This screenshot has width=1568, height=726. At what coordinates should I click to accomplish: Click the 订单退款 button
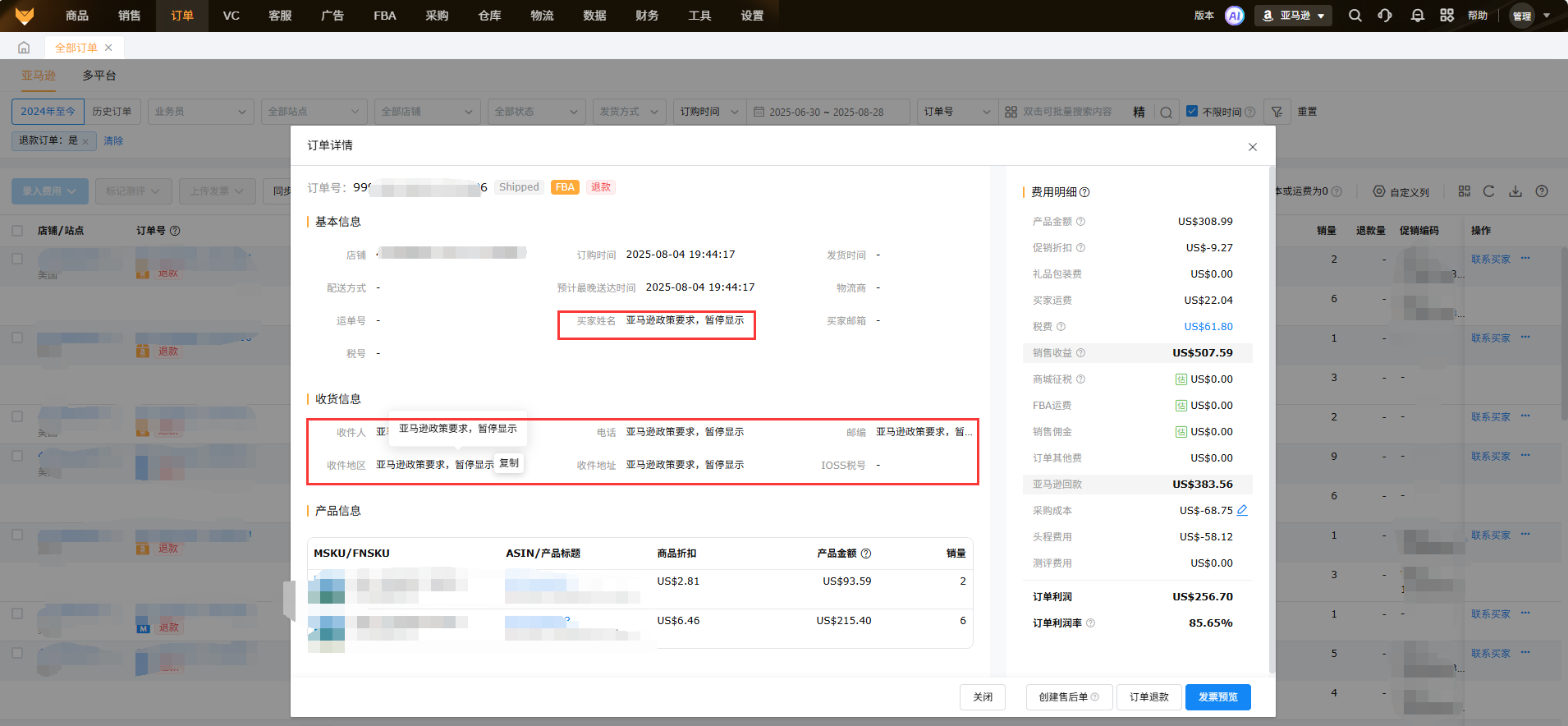pyautogui.click(x=1149, y=697)
